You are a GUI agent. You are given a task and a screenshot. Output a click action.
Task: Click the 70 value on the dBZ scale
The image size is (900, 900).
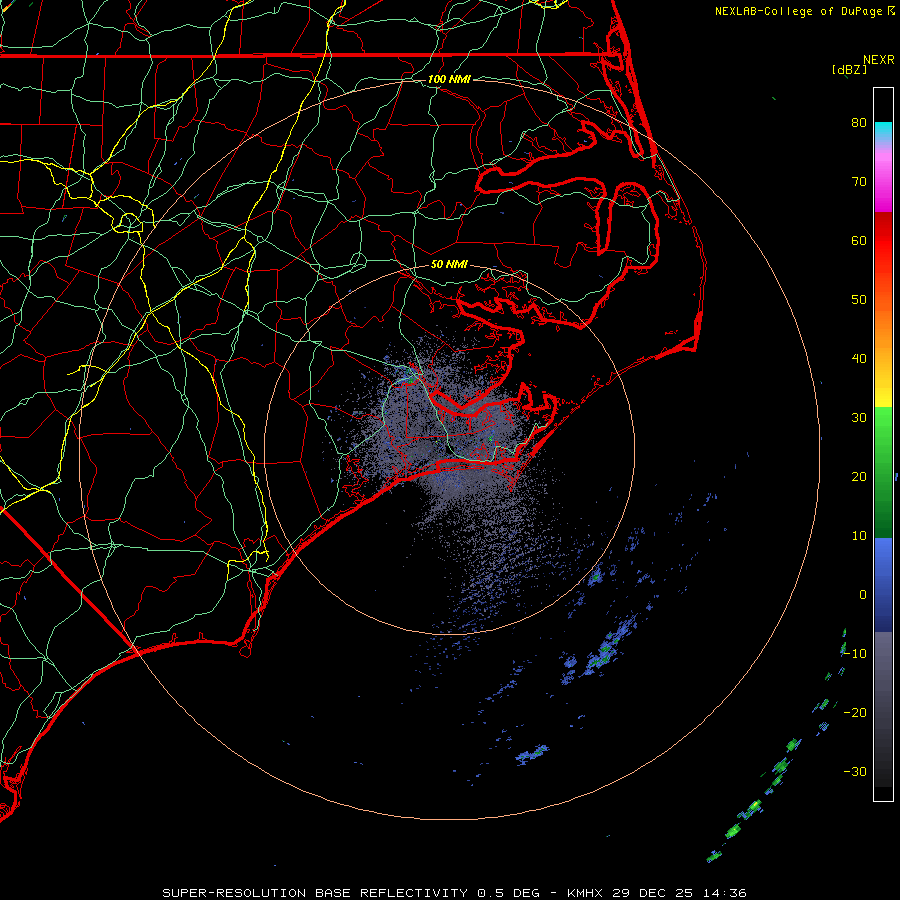click(x=859, y=181)
